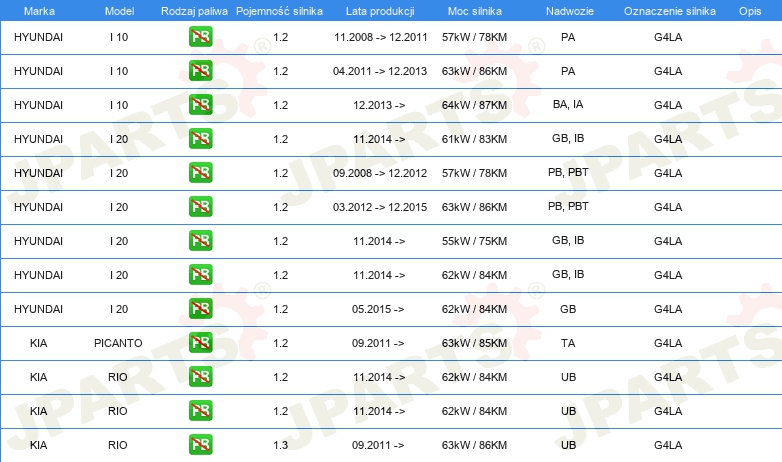The height and width of the screenshot is (462, 782).
Task: Click the petrol fuel icon in the 64kW / 87KM row
Action: click(200, 104)
